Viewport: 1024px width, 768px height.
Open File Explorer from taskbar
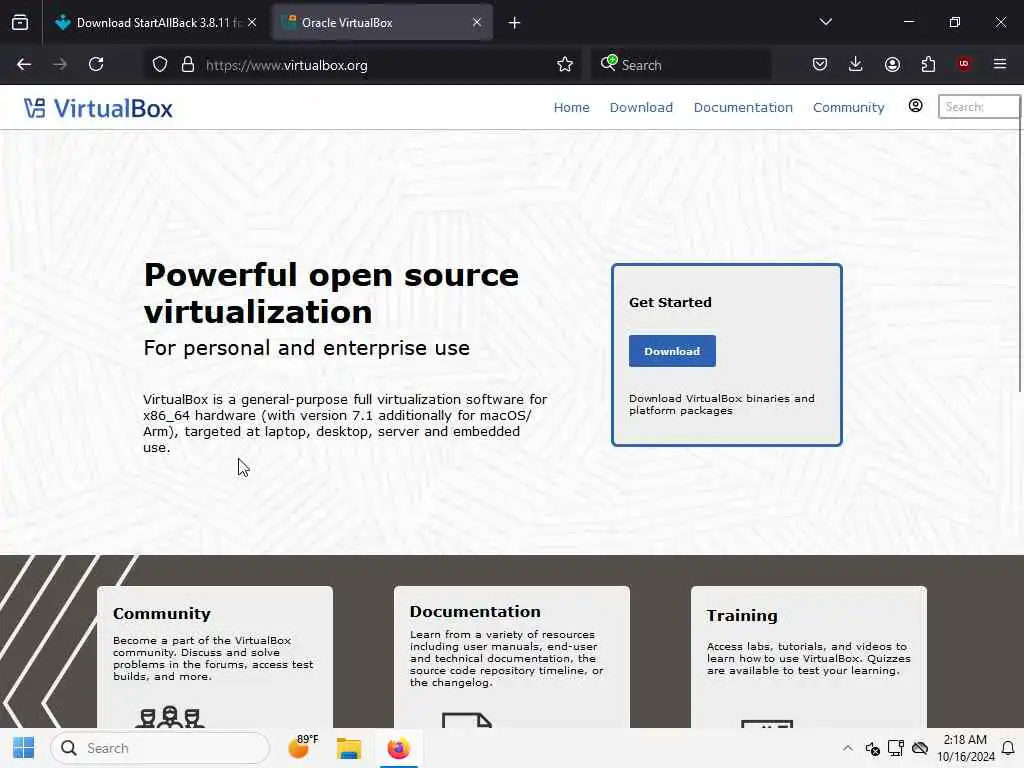[x=349, y=748]
